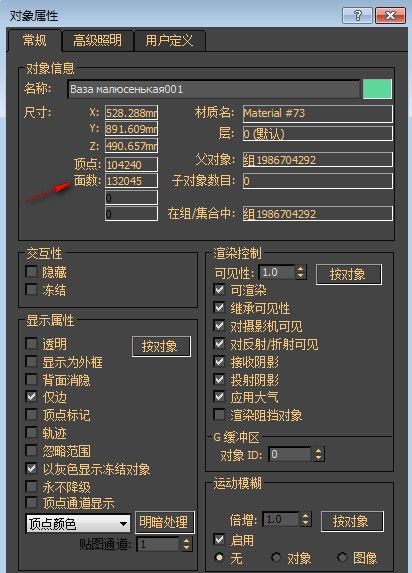
Task: Click the 名称 object name field
Action: point(214,89)
